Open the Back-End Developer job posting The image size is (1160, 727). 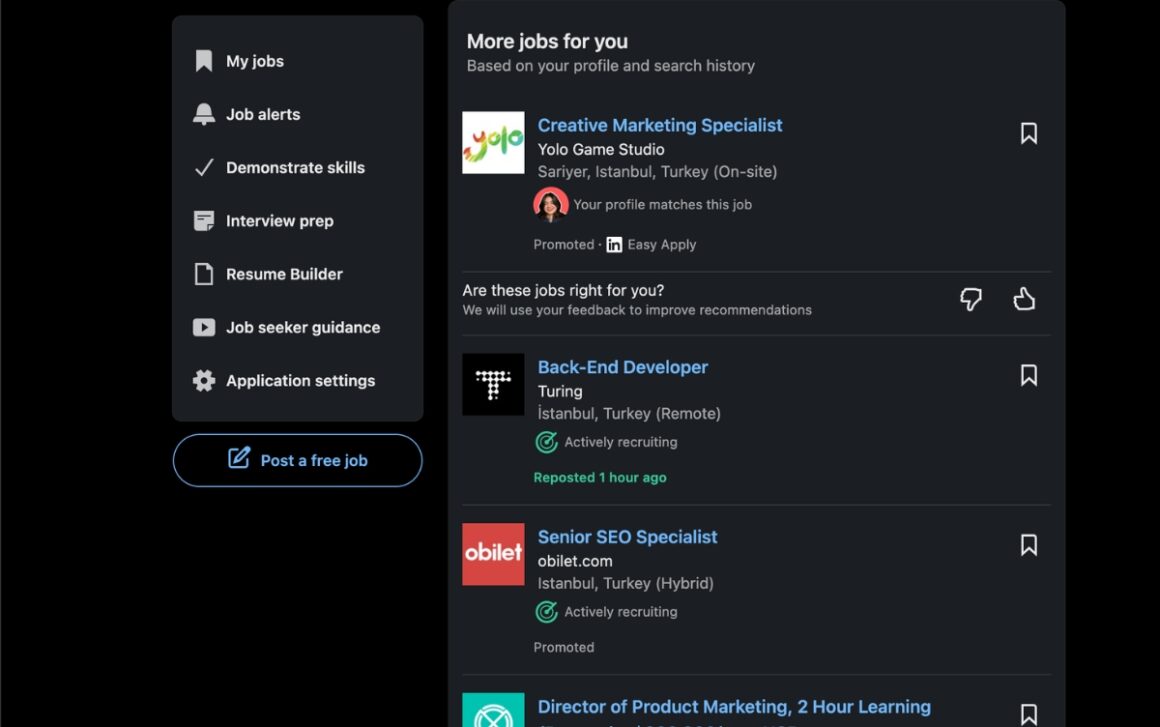click(623, 367)
